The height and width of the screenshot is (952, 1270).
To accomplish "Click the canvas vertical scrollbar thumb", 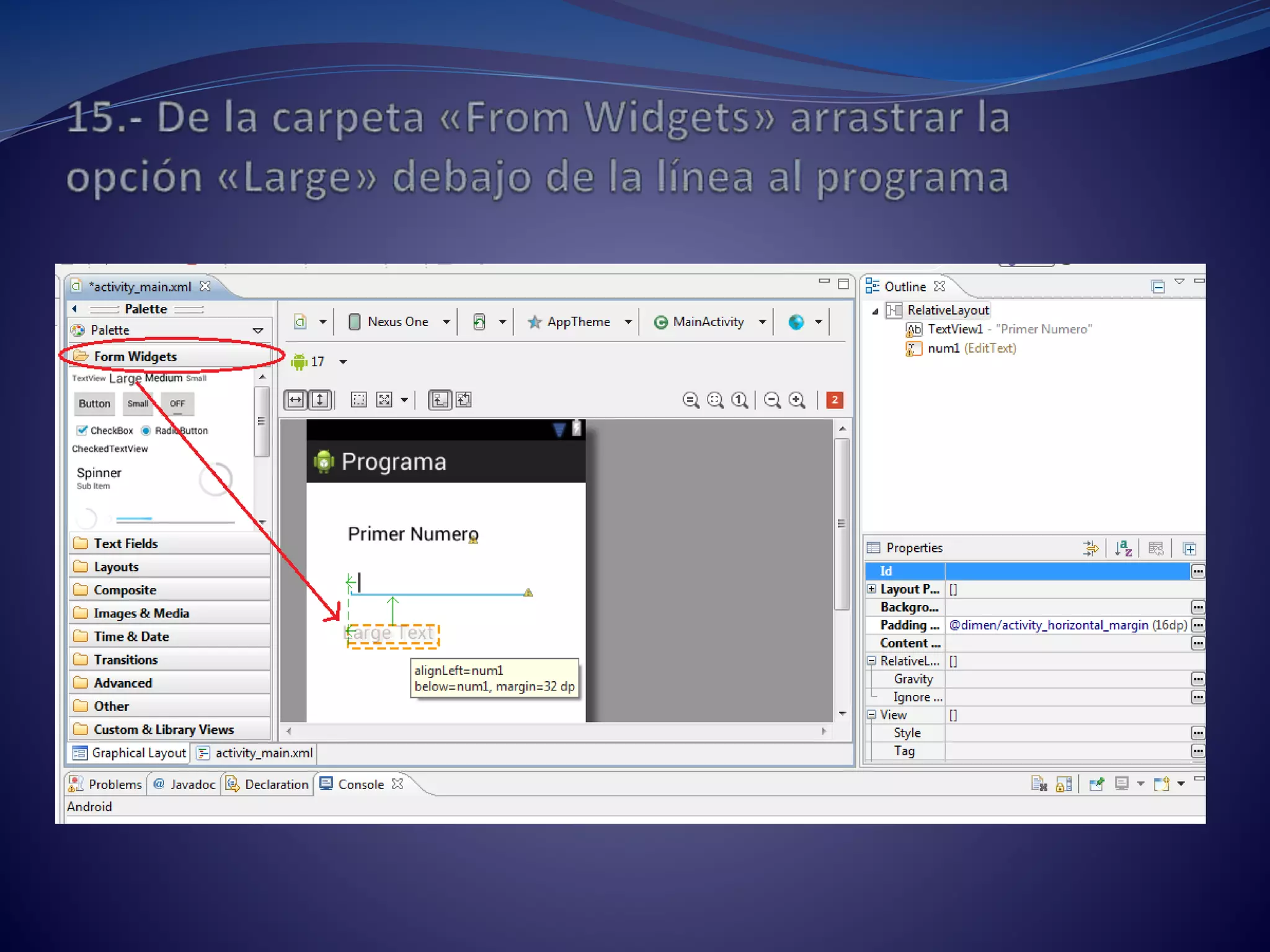I will click(841, 524).
